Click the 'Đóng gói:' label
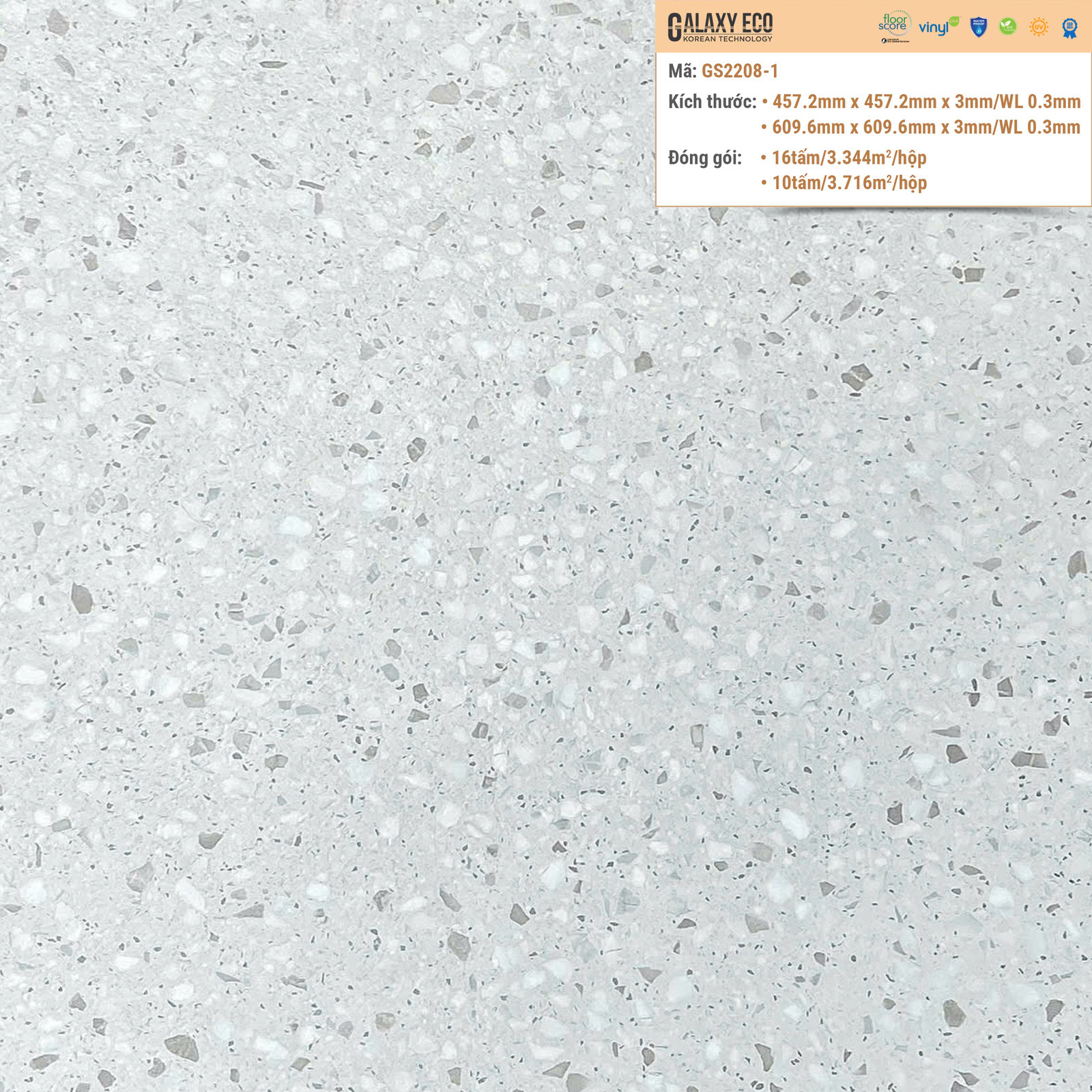Screen dimensions: 1092x1092 pos(704,158)
